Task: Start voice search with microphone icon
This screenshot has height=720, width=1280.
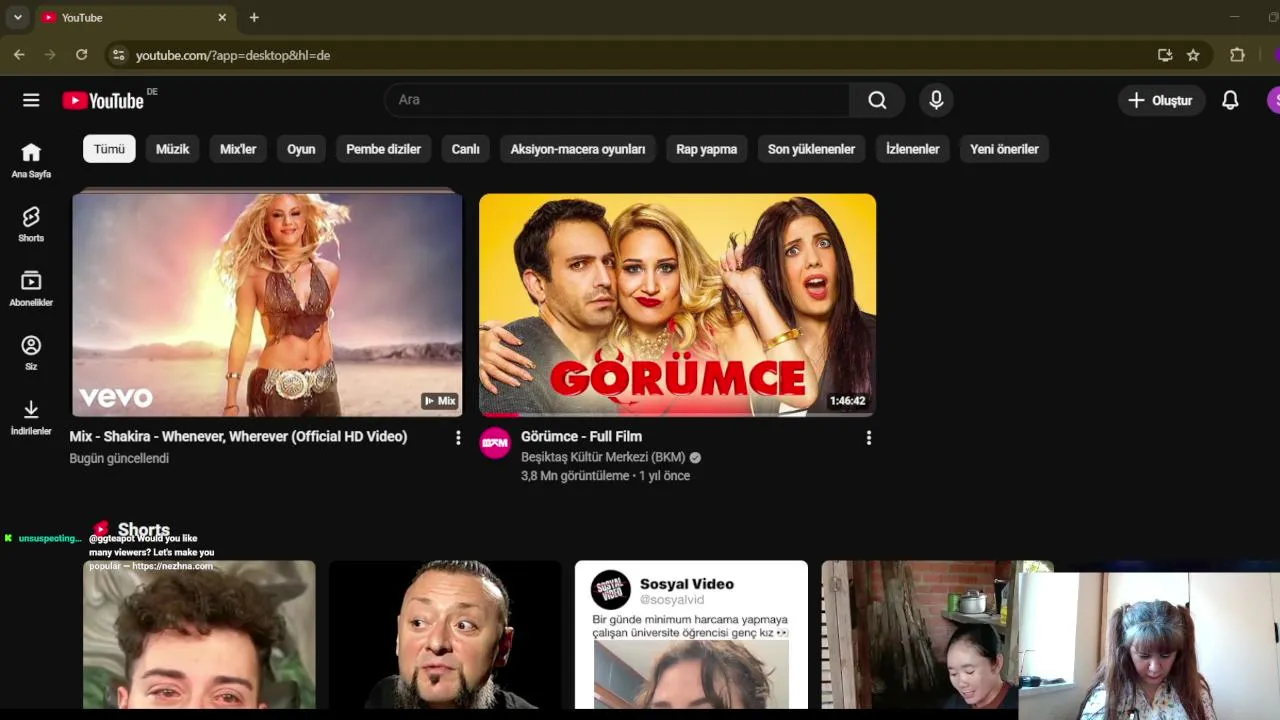Action: 936,100
